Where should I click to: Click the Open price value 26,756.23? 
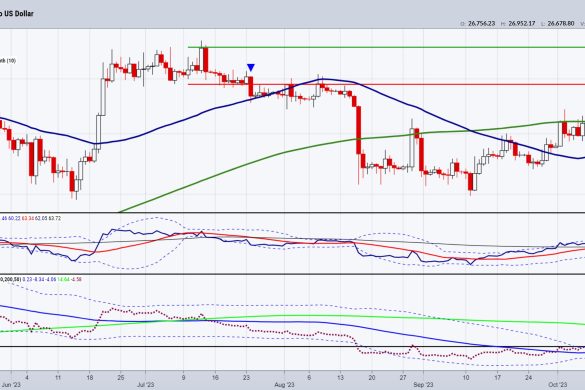(x=482, y=24)
